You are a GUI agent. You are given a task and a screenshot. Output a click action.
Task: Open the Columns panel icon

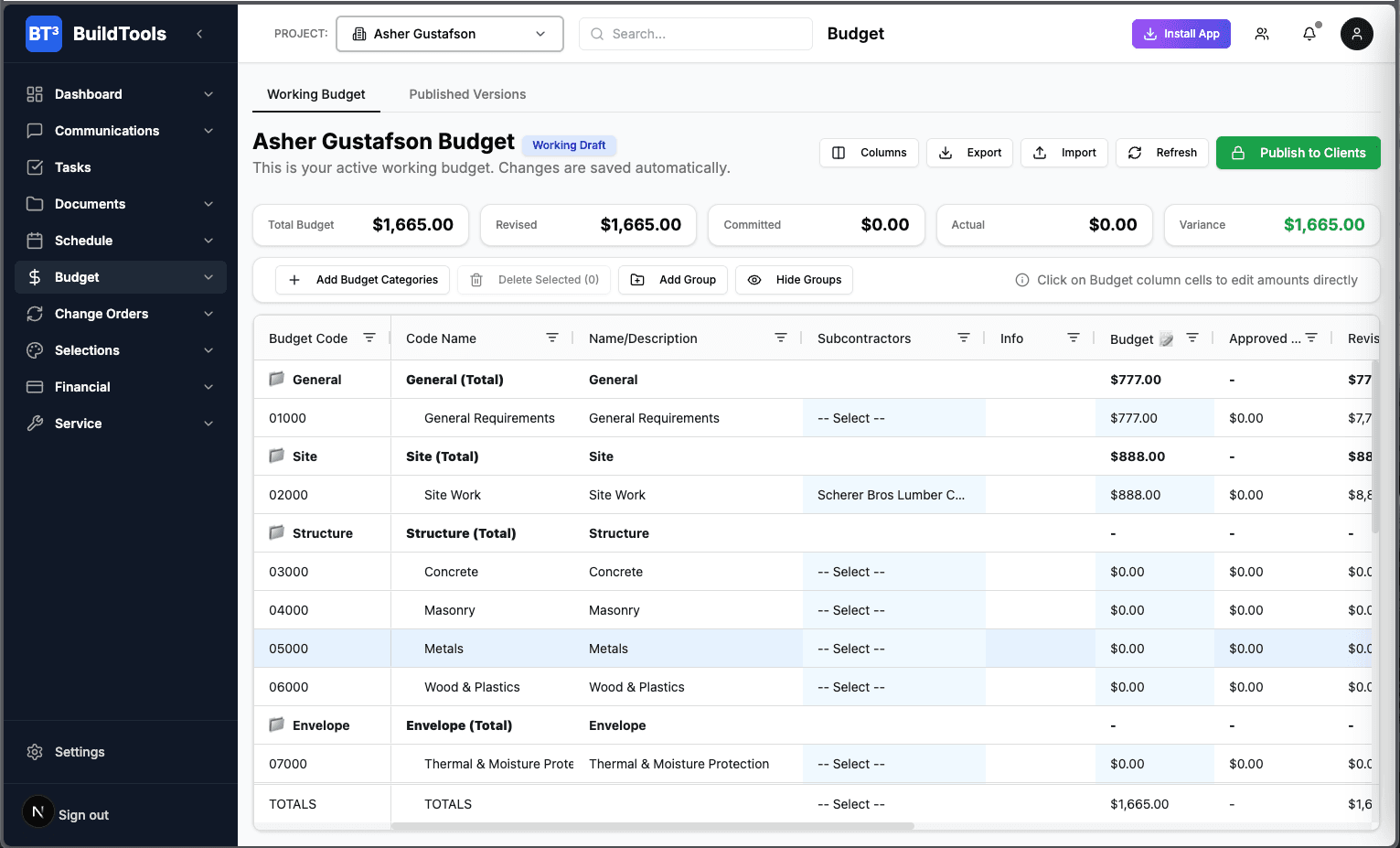pyautogui.click(x=839, y=153)
